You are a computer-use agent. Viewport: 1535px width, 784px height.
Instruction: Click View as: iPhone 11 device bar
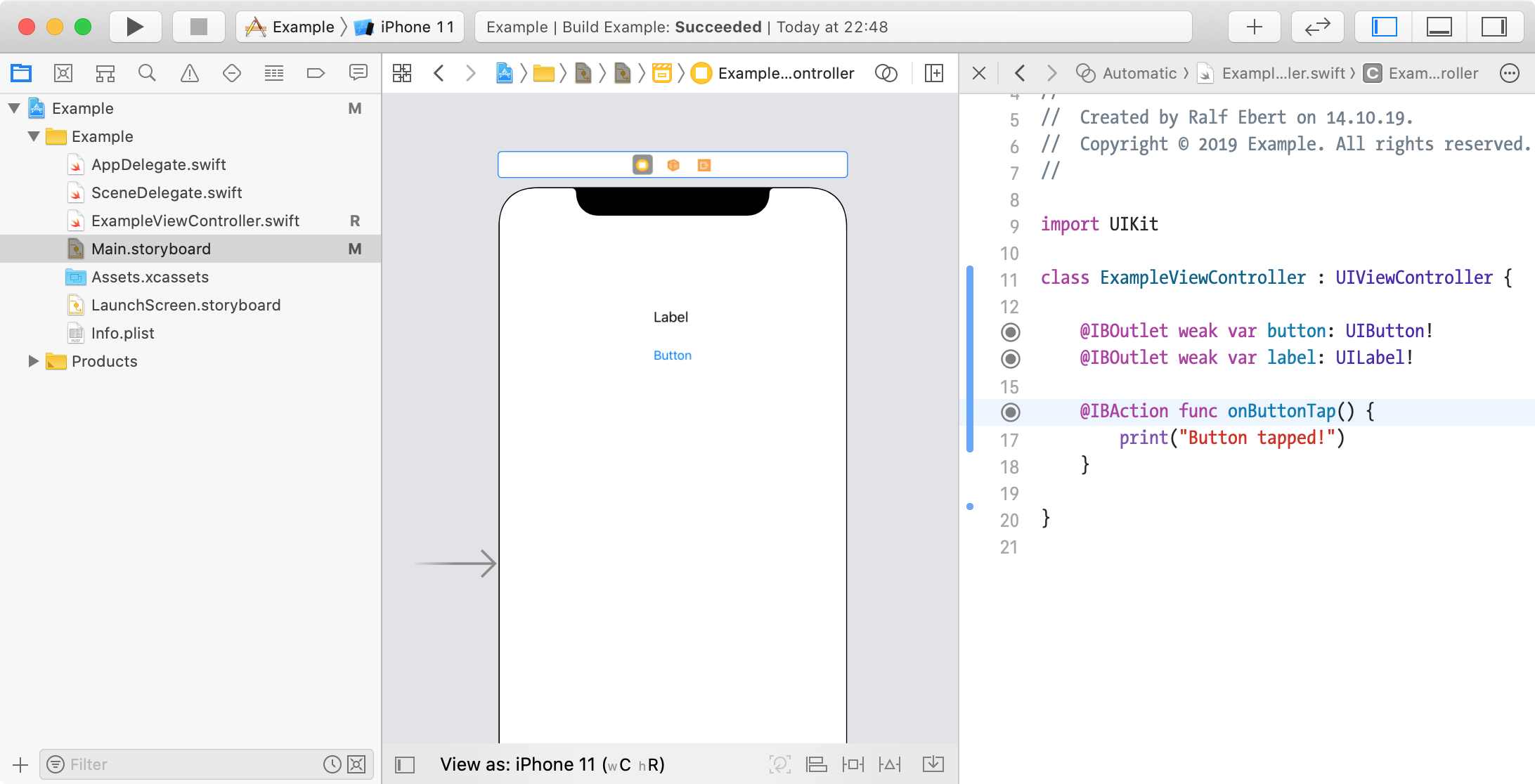(552, 764)
